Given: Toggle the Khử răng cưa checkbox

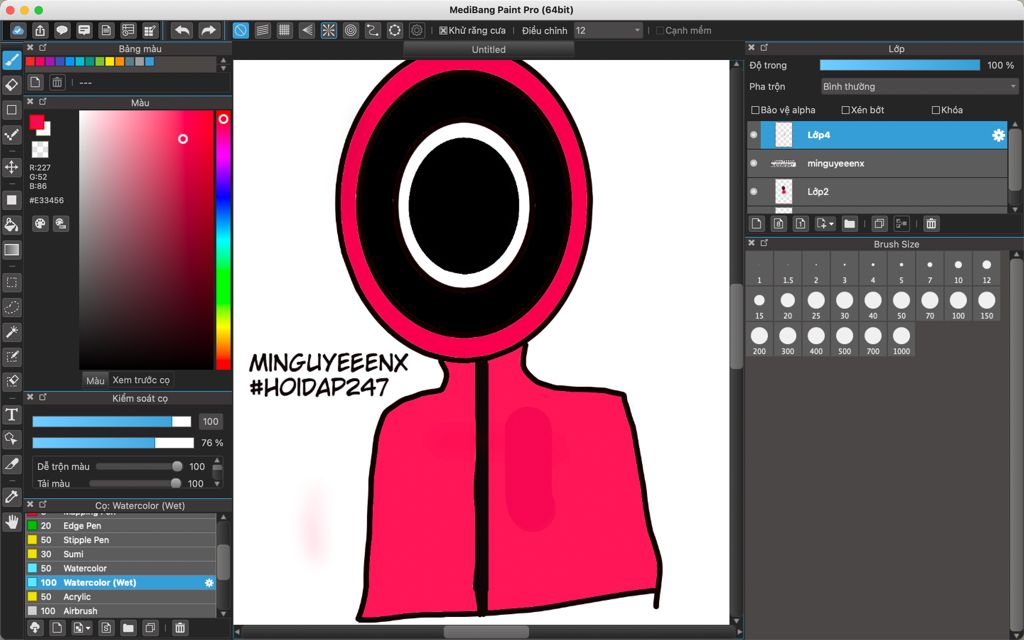Looking at the screenshot, I should (443, 31).
